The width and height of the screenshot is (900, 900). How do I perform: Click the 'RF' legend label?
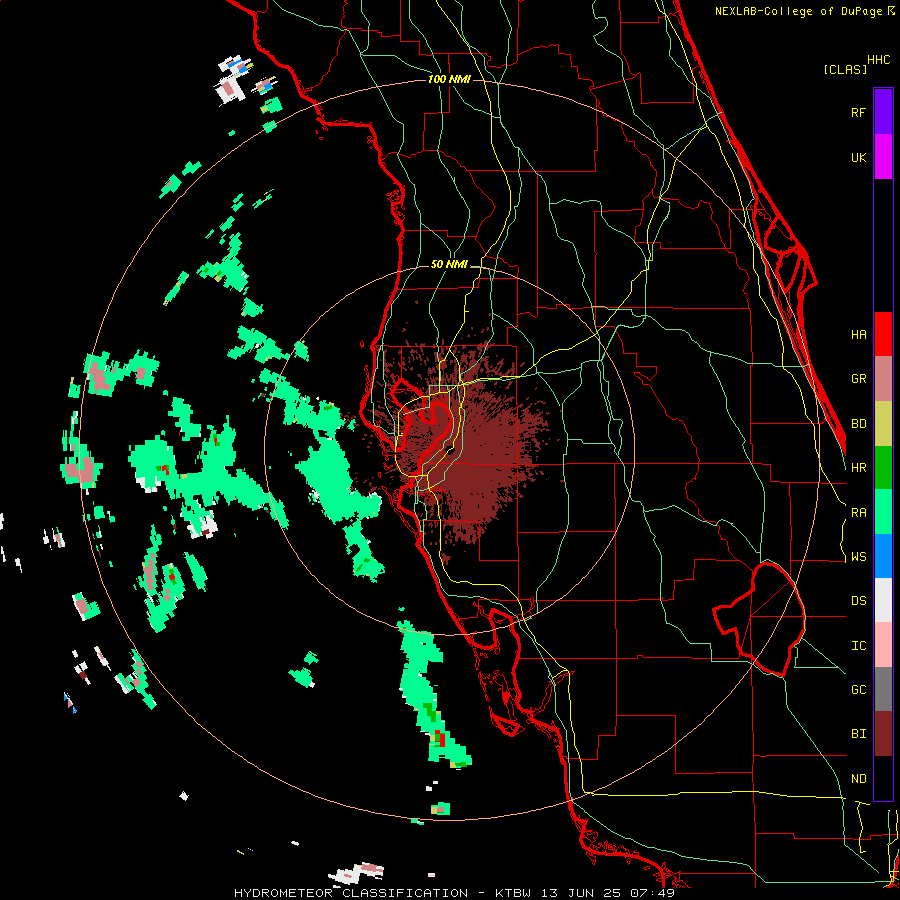858,112
